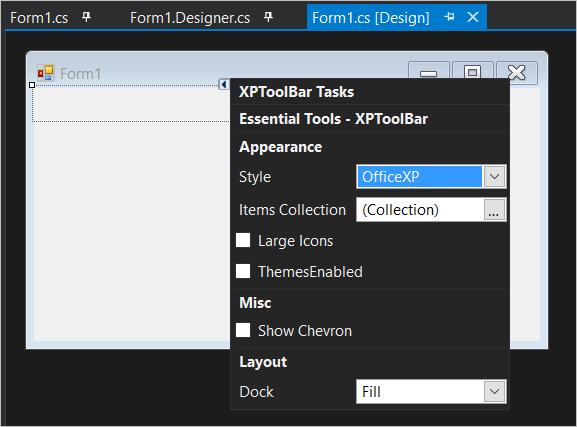Viewport: 577px width, 427px height.
Task: Click the Form1 title bar icon
Action: pos(46,73)
